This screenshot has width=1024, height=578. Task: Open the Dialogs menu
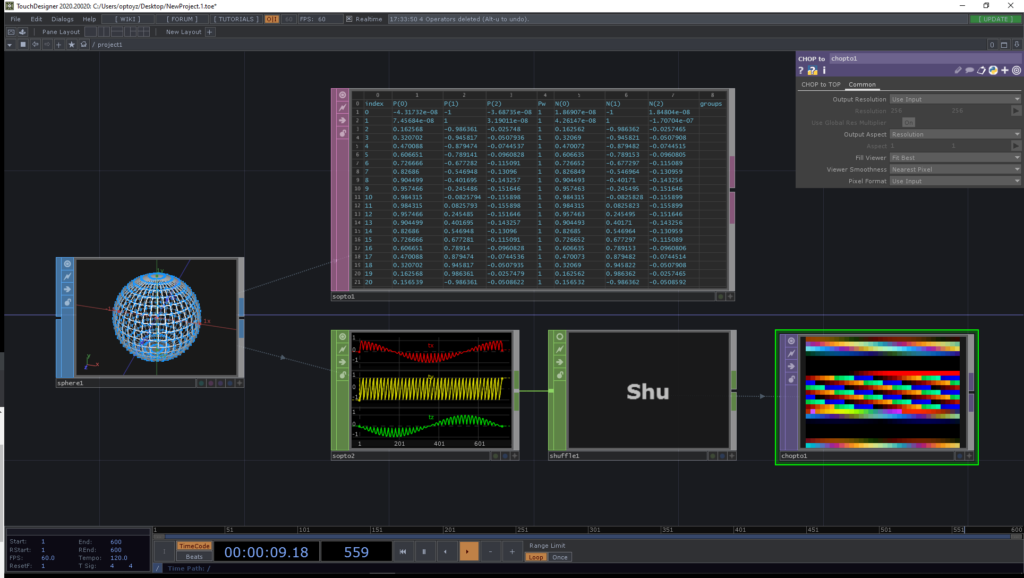[62, 19]
